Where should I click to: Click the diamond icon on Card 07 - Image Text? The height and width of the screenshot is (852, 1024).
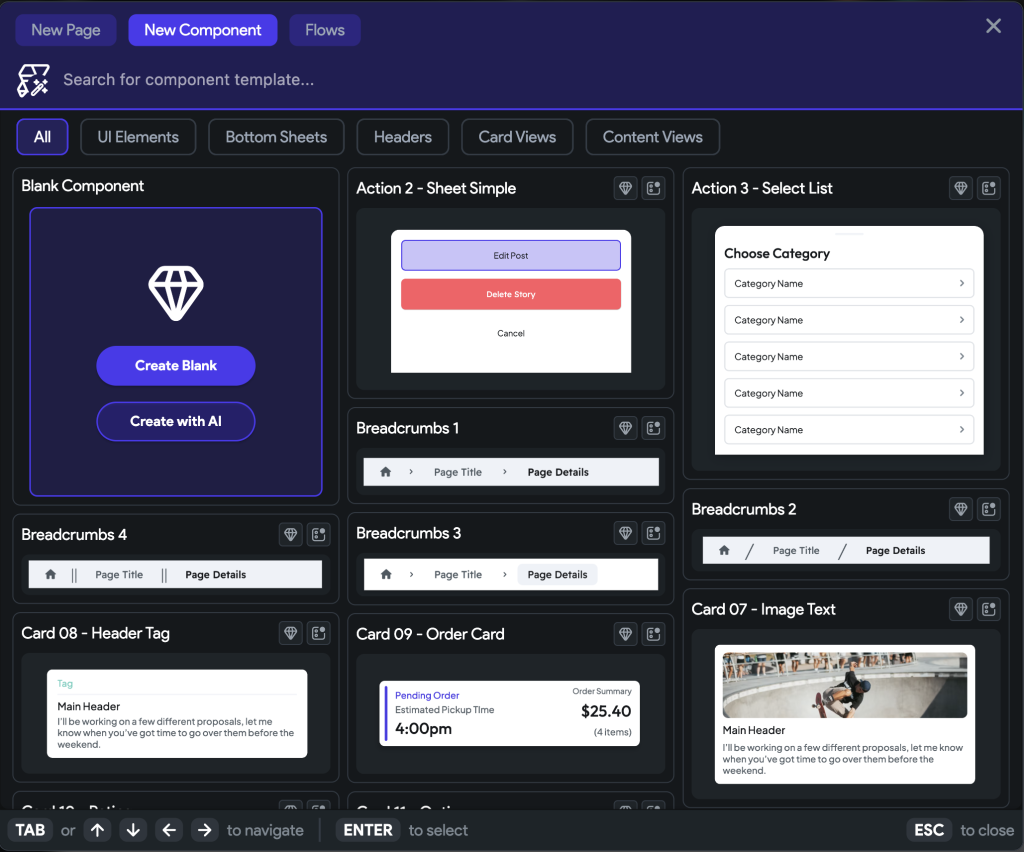(x=960, y=609)
